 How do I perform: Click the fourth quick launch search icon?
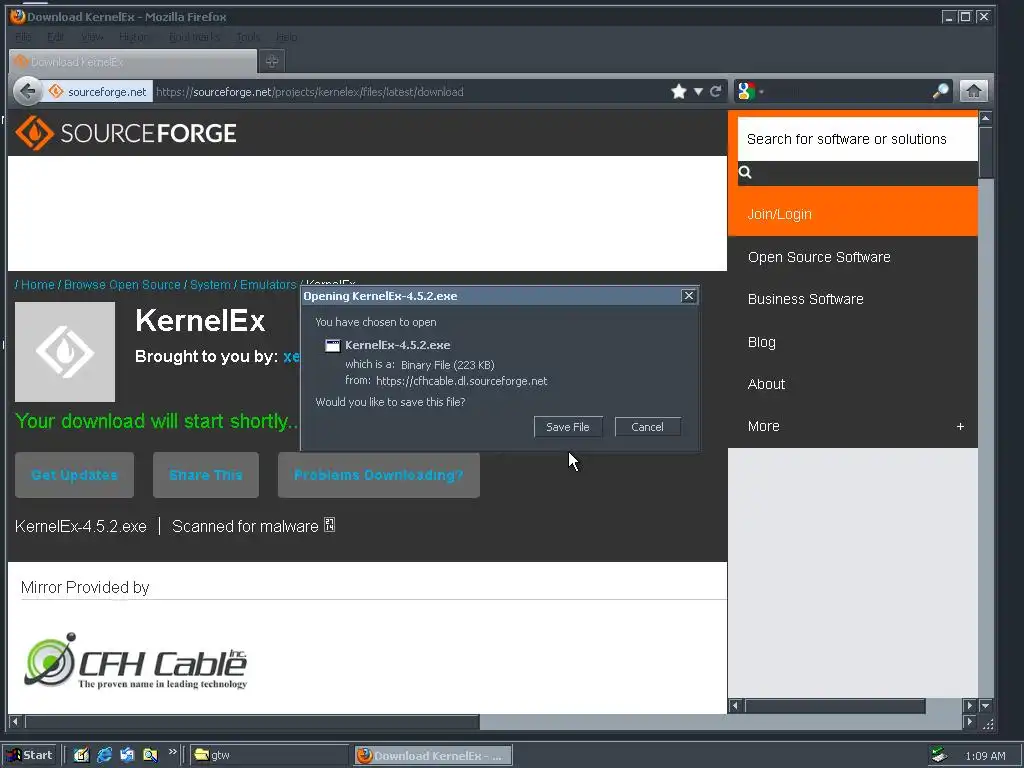(x=150, y=755)
